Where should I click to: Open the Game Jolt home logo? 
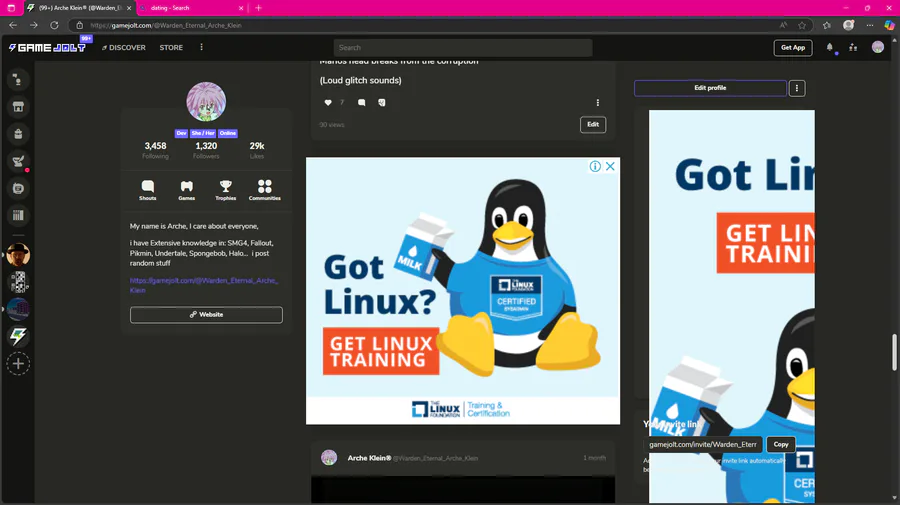[47, 48]
